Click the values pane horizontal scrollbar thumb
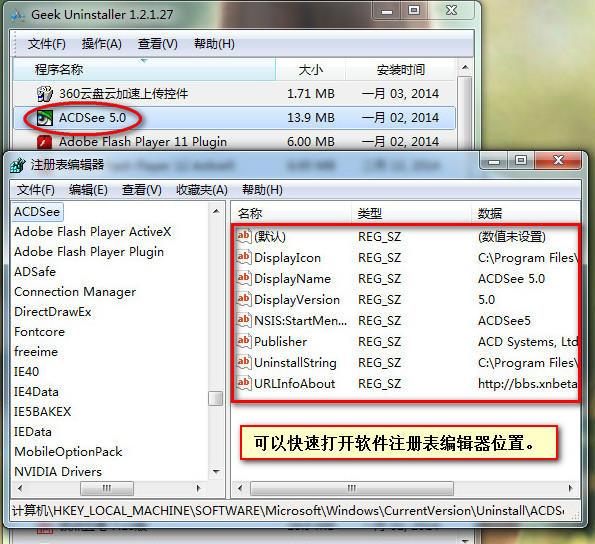The image size is (595, 544). click(352, 488)
